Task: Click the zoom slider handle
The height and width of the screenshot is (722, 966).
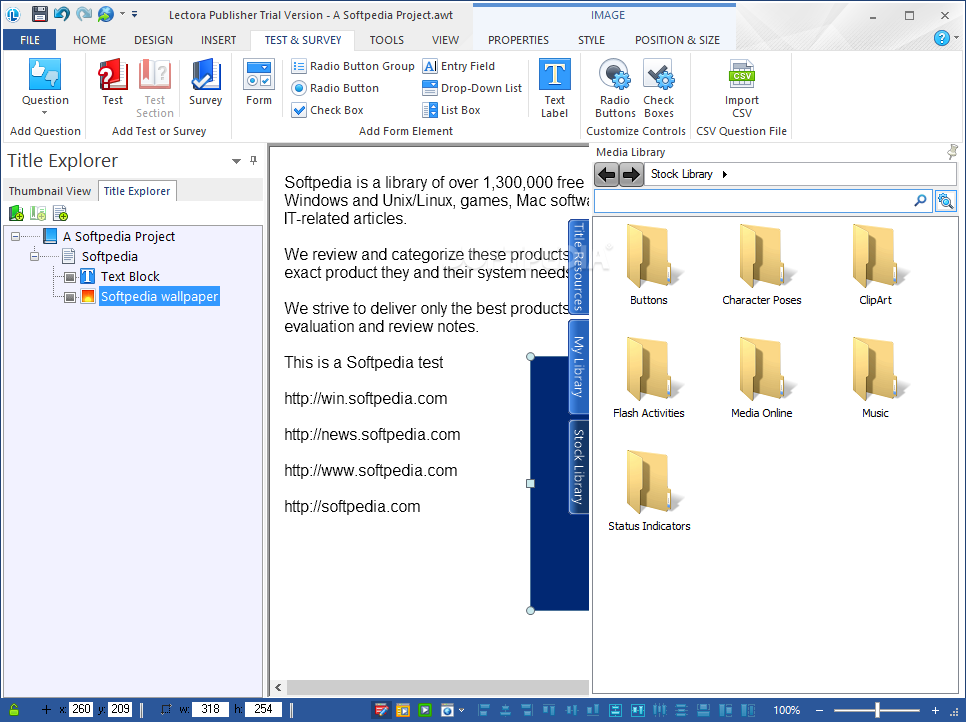Action: point(877,710)
